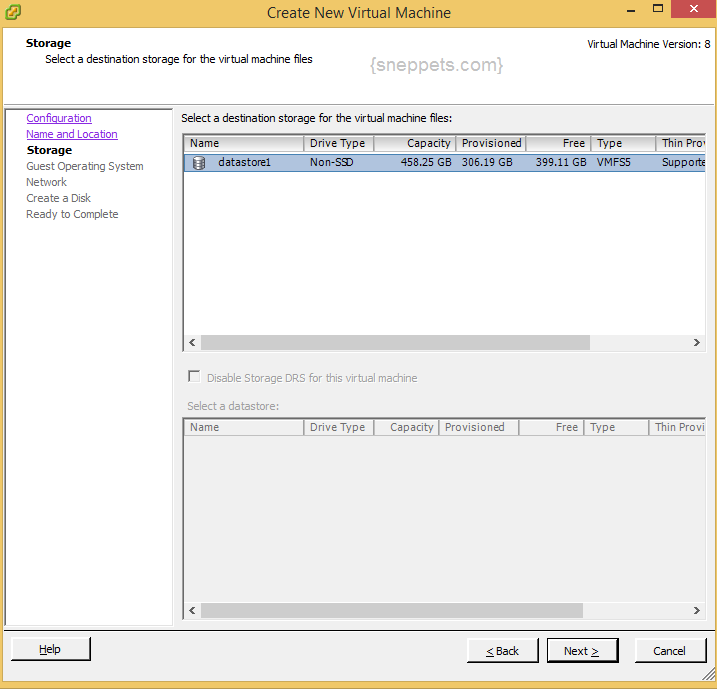Click lower table Type column header
This screenshot has width=717, height=689.
616,427
